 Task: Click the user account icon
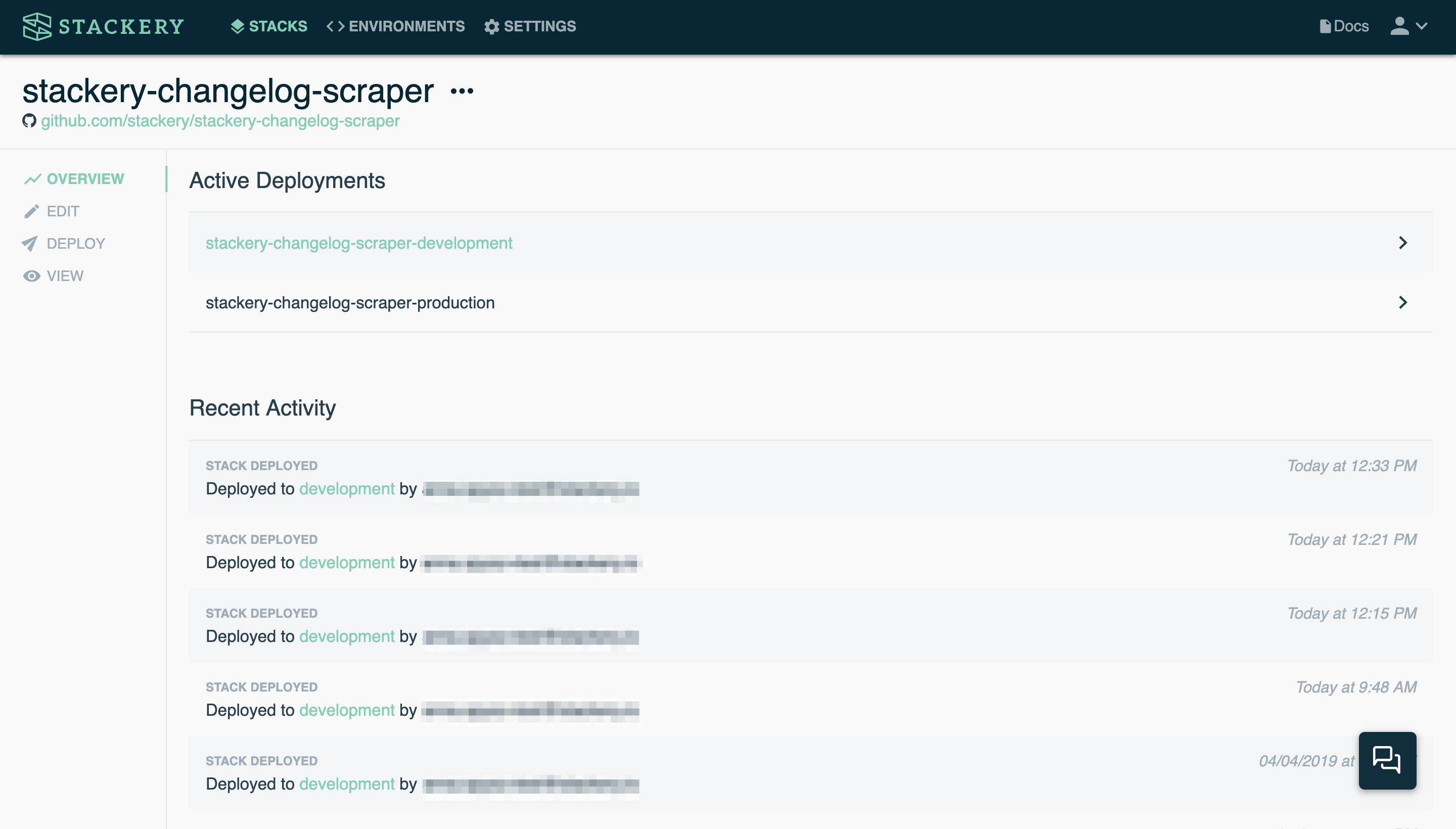(x=1400, y=26)
